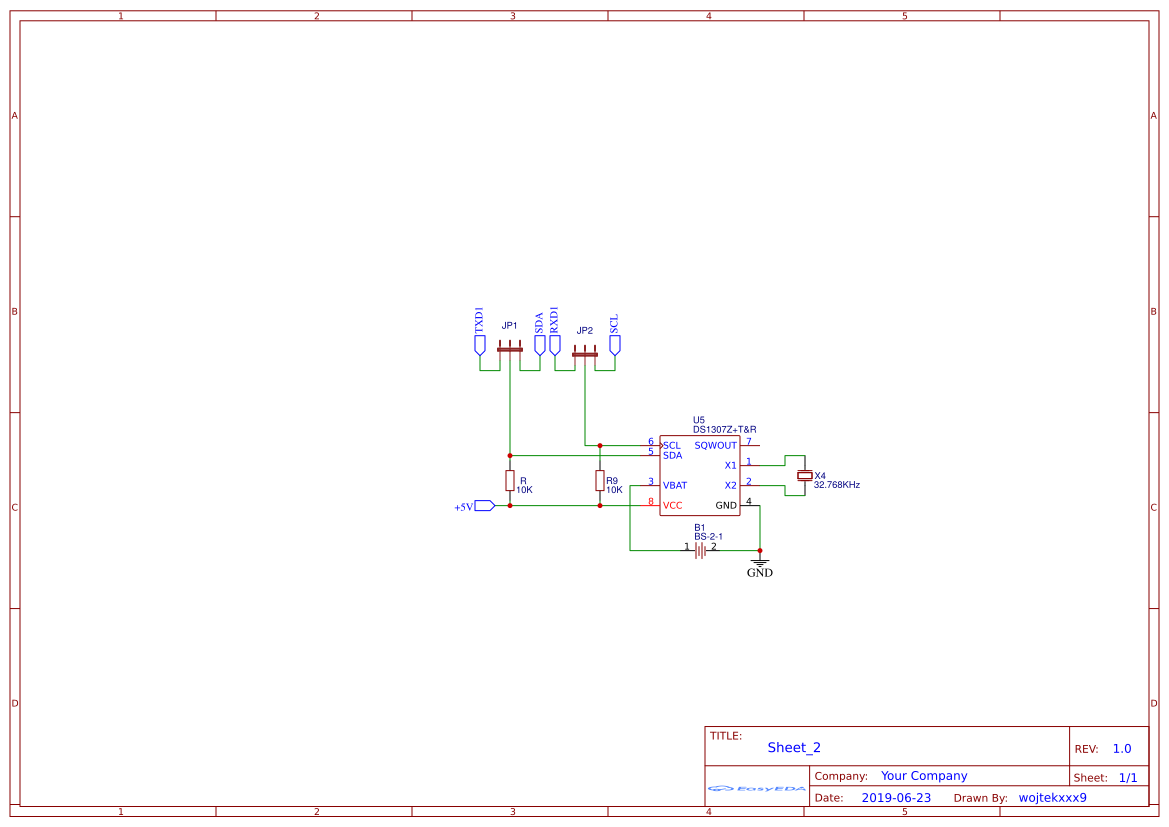
Task: Click the EasyEDA logo in the title block
Action: 754,790
